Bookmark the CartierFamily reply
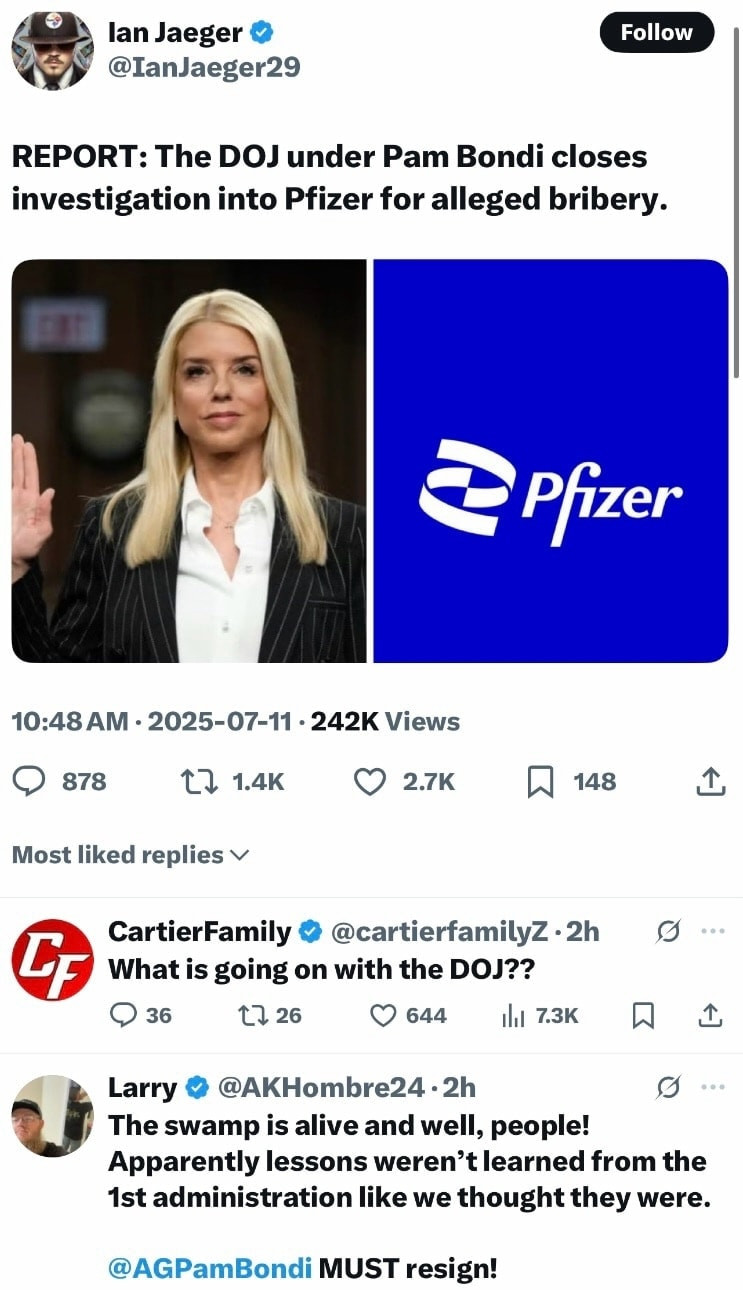The image size is (743, 1290). [x=645, y=1015]
